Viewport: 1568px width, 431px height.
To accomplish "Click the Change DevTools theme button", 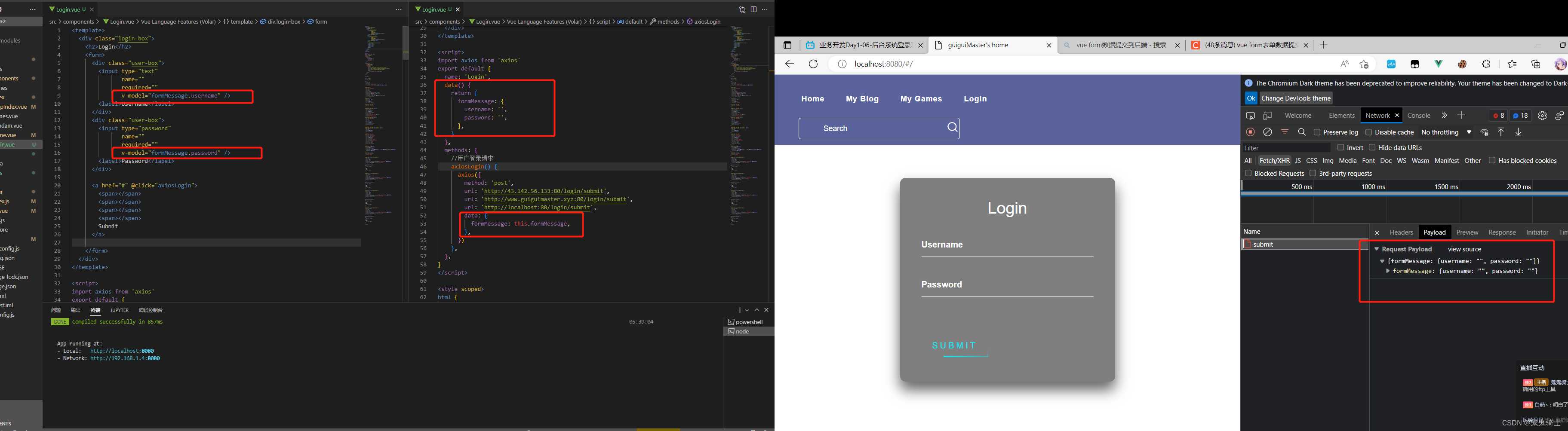I will coord(1296,98).
